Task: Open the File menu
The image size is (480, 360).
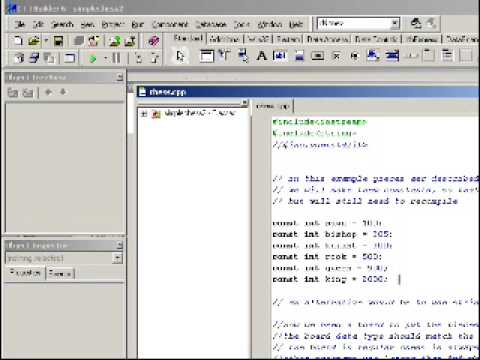Action: tap(20, 24)
